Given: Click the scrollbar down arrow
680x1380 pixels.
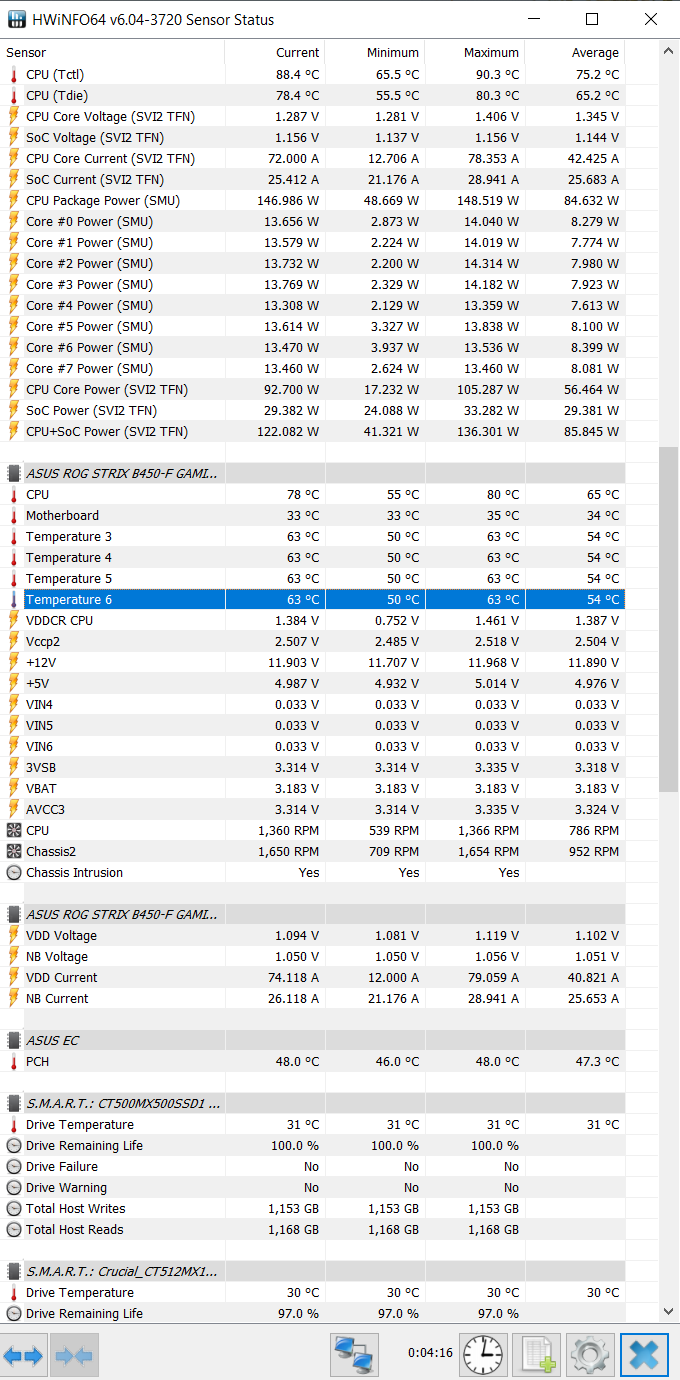Looking at the screenshot, I should tap(669, 1312).
